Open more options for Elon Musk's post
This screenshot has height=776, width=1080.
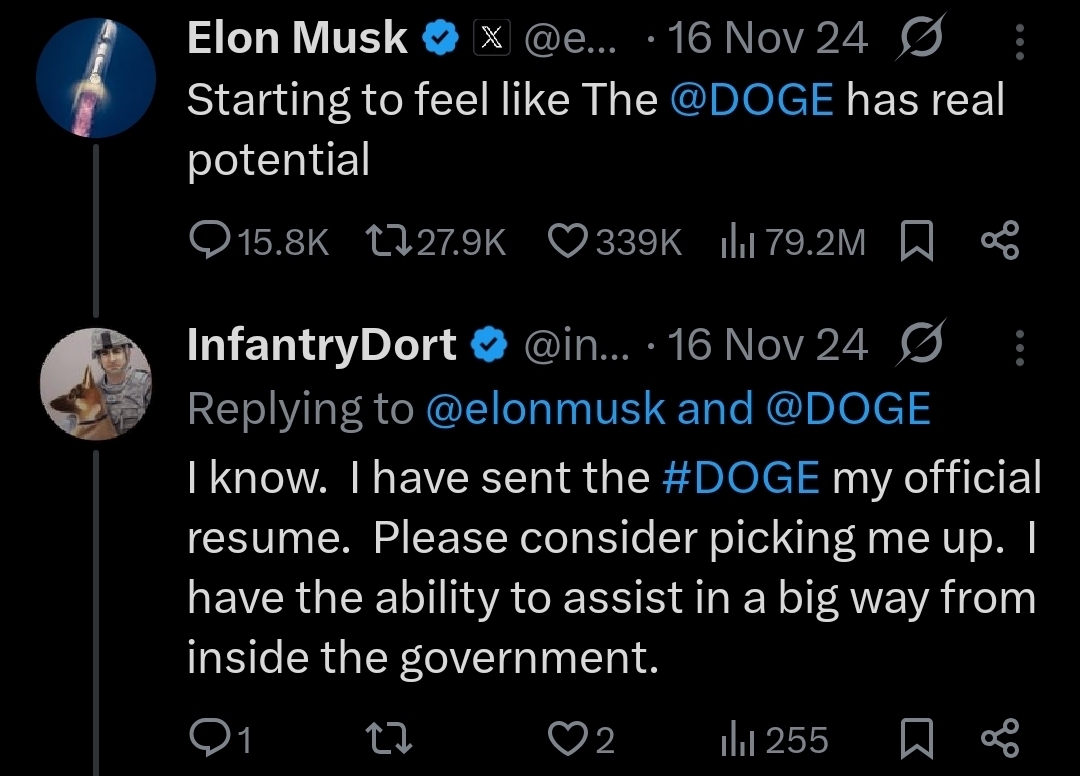pyautogui.click(x=1019, y=41)
